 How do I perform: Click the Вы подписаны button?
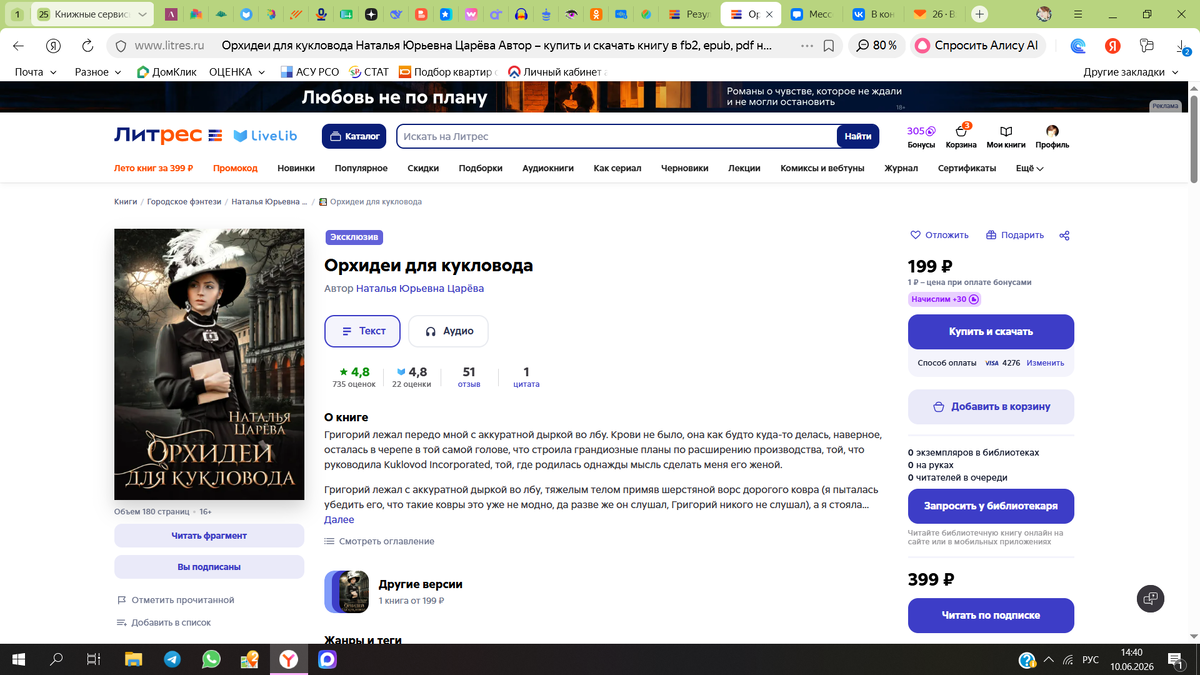pos(209,567)
